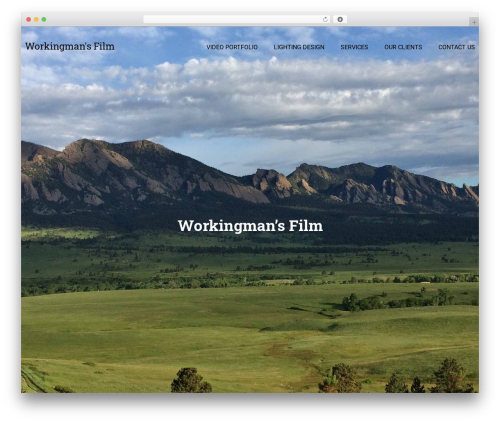Go to the Services page
The height and width of the screenshot is (423, 500).
click(x=354, y=47)
